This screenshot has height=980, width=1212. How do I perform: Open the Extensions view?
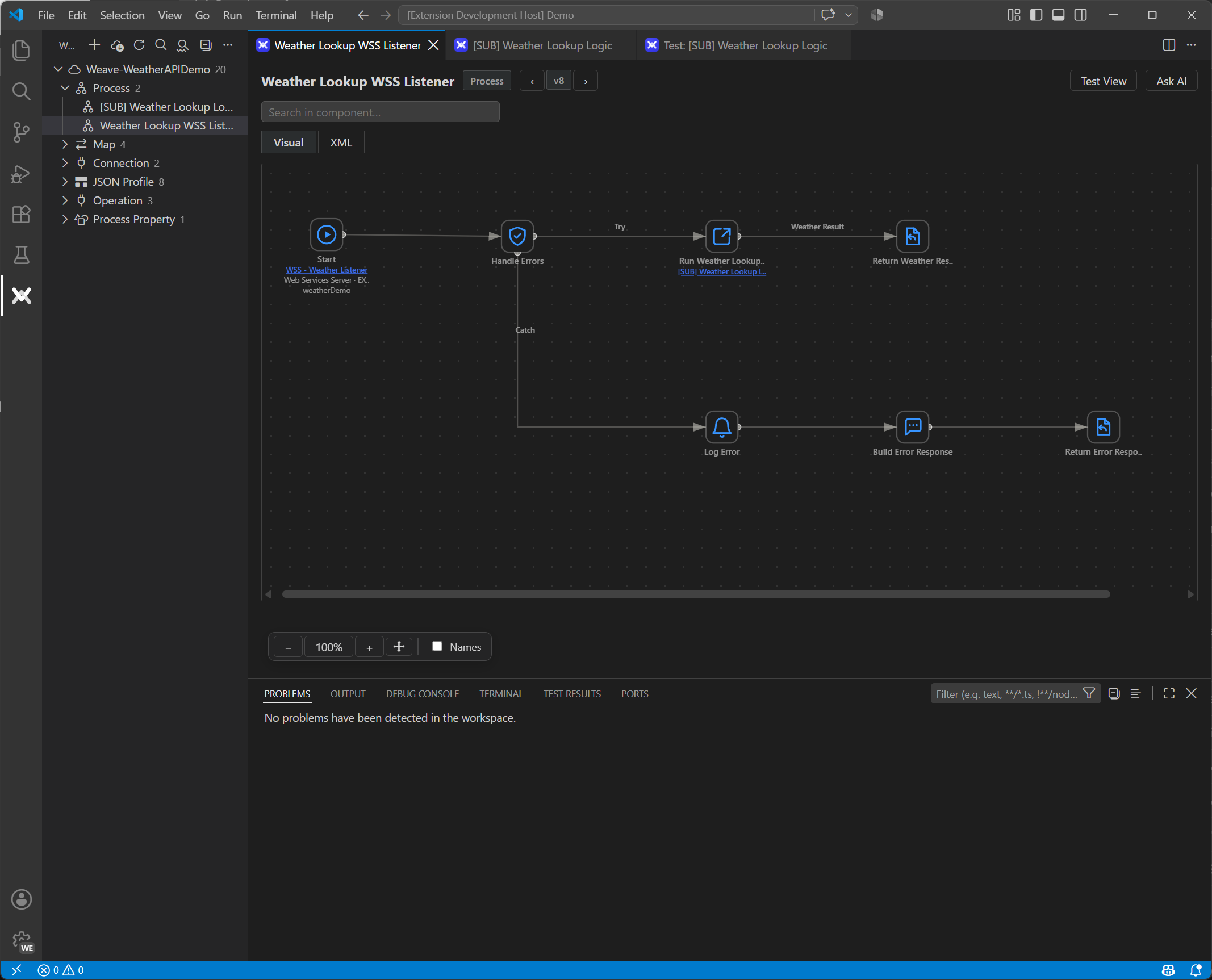pyautogui.click(x=21, y=214)
